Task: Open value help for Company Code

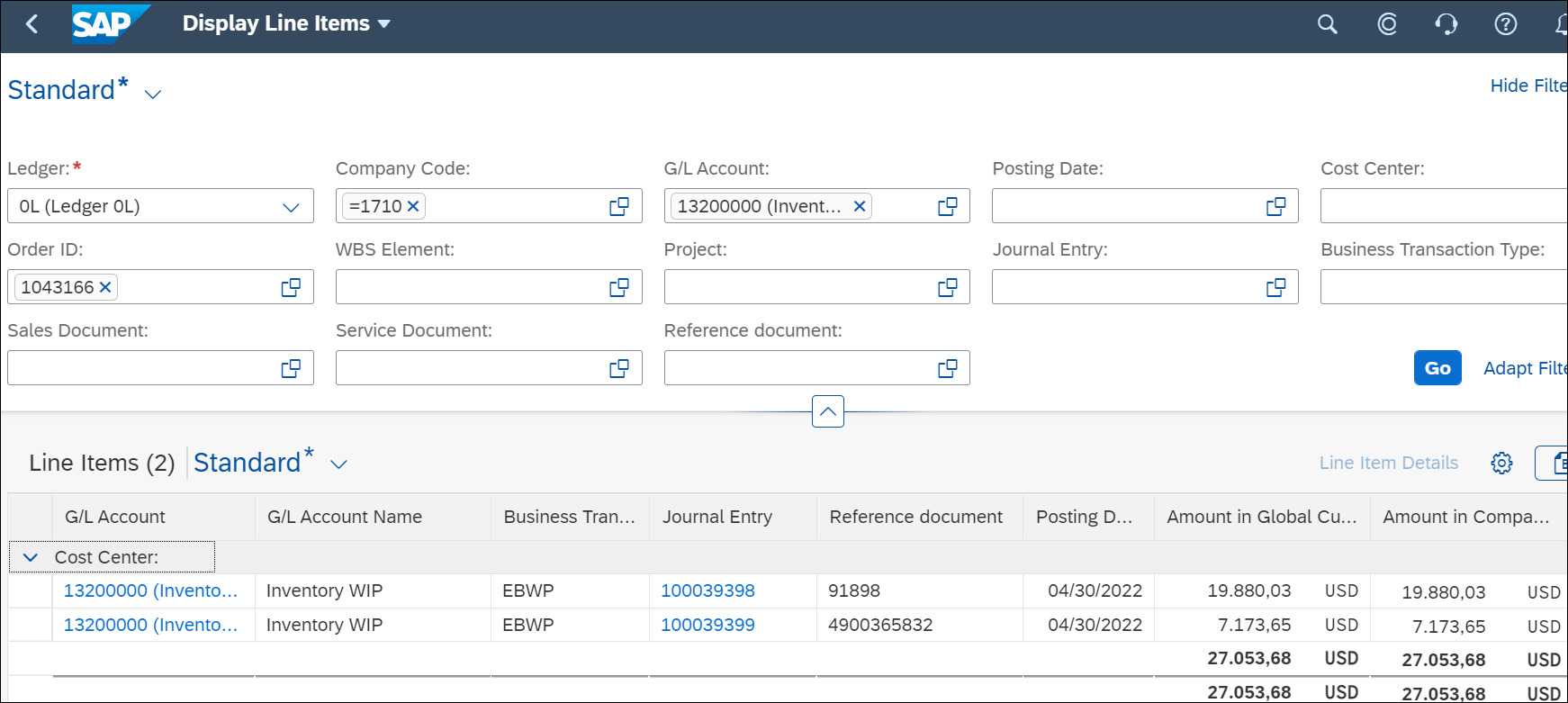Action: (x=619, y=206)
